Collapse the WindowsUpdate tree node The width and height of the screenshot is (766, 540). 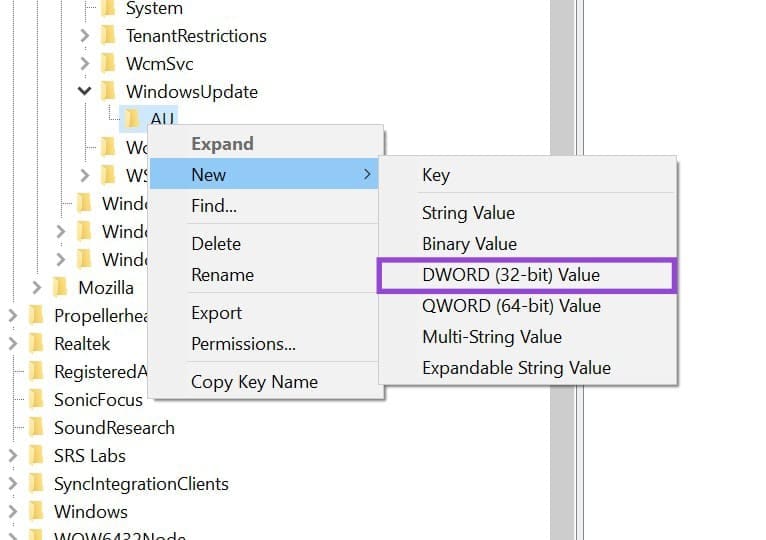coord(85,92)
